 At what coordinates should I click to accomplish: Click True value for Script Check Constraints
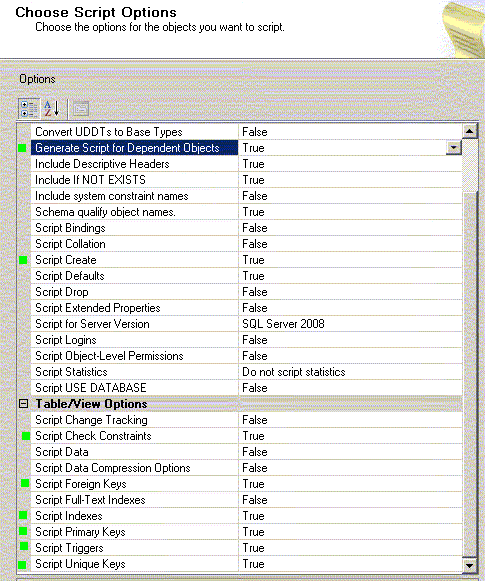click(253, 436)
